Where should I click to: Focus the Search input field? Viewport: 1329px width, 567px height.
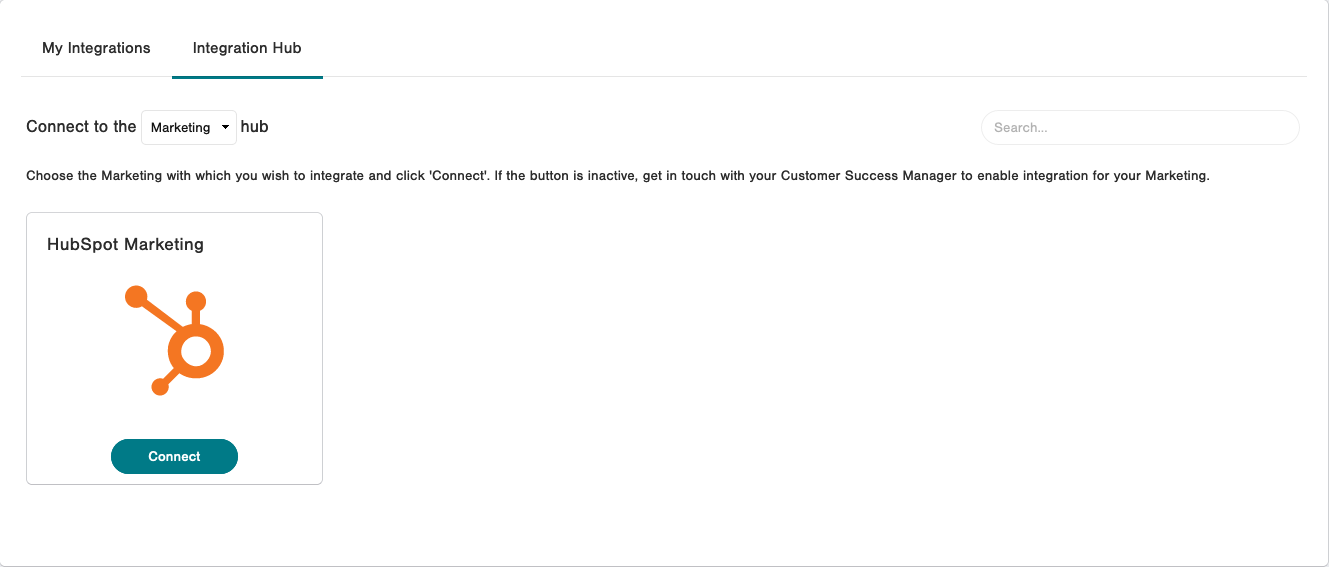pyautogui.click(x=1140, y=128)
